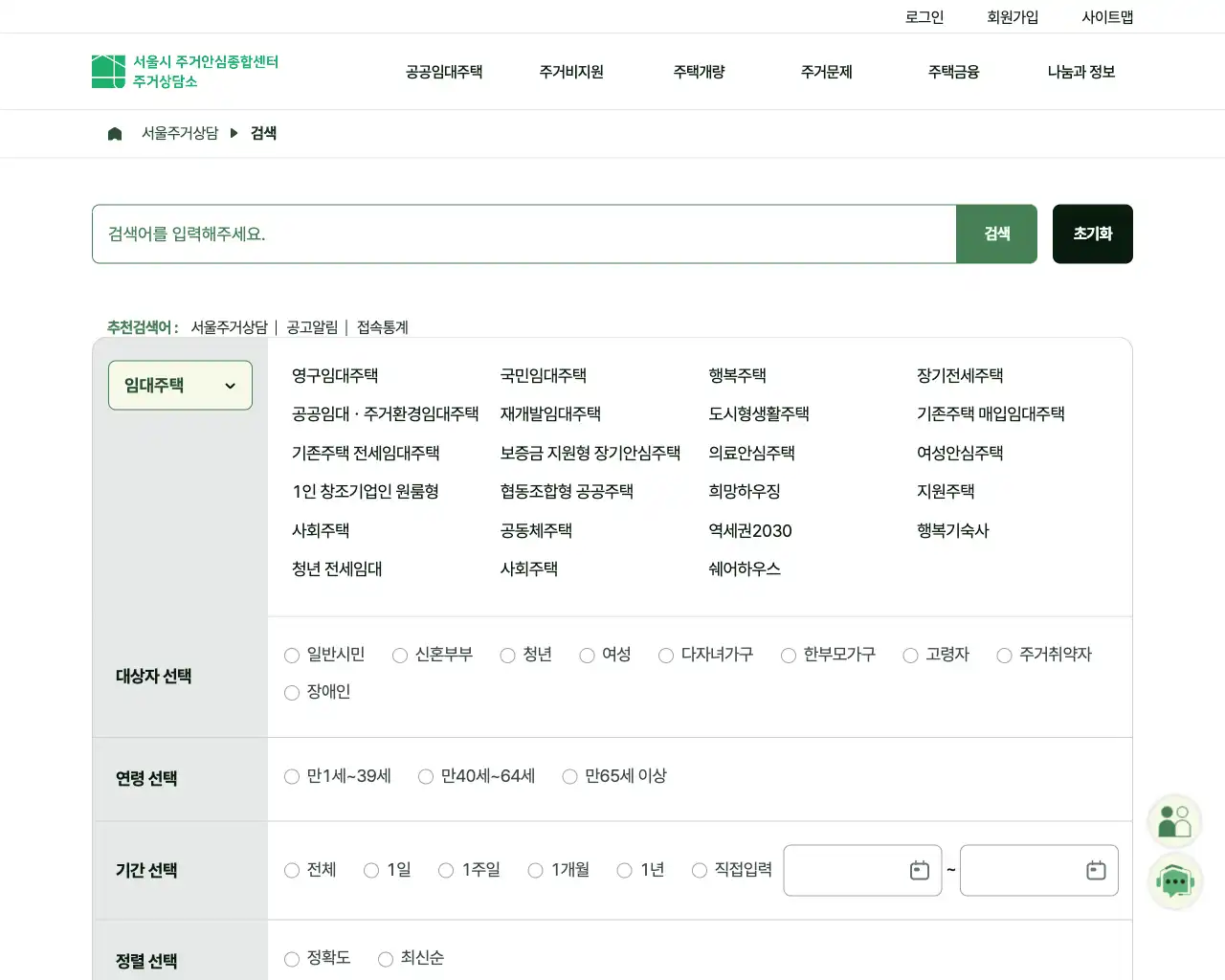This screenshot has height=980, width=1225.
Task: Select 만65세 이상 under 연령 선택
Action: click(x=569, y=776)
